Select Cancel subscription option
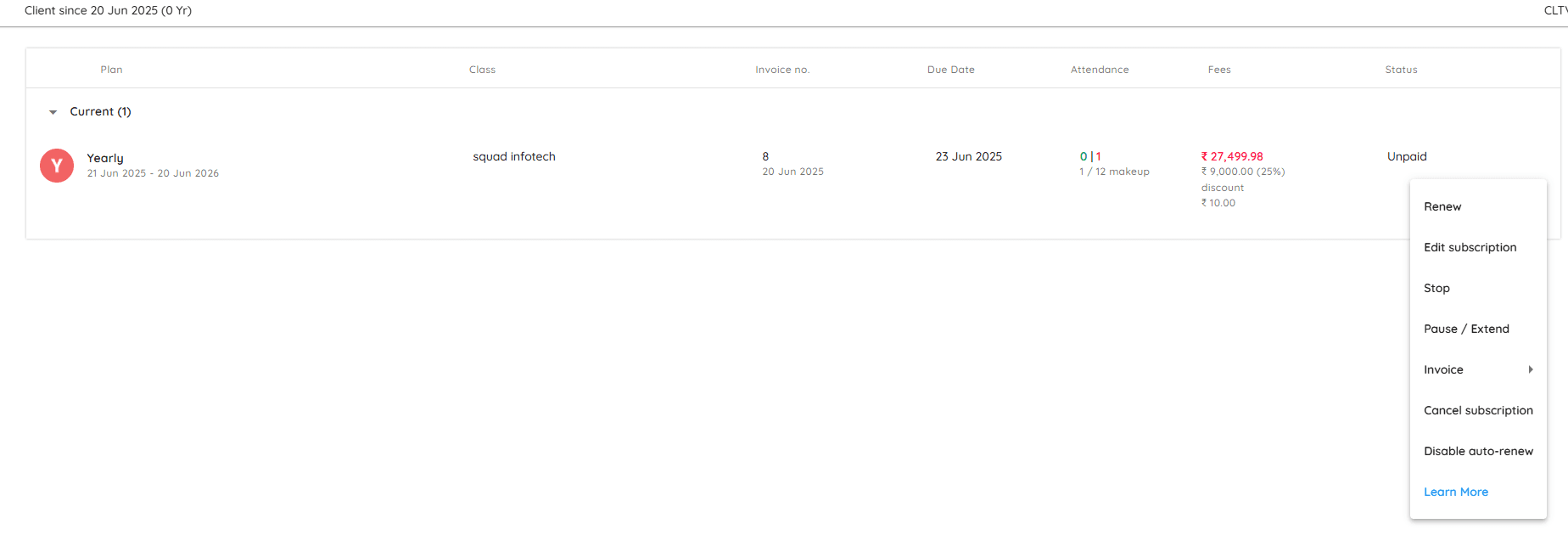 tap(1478, 410)
